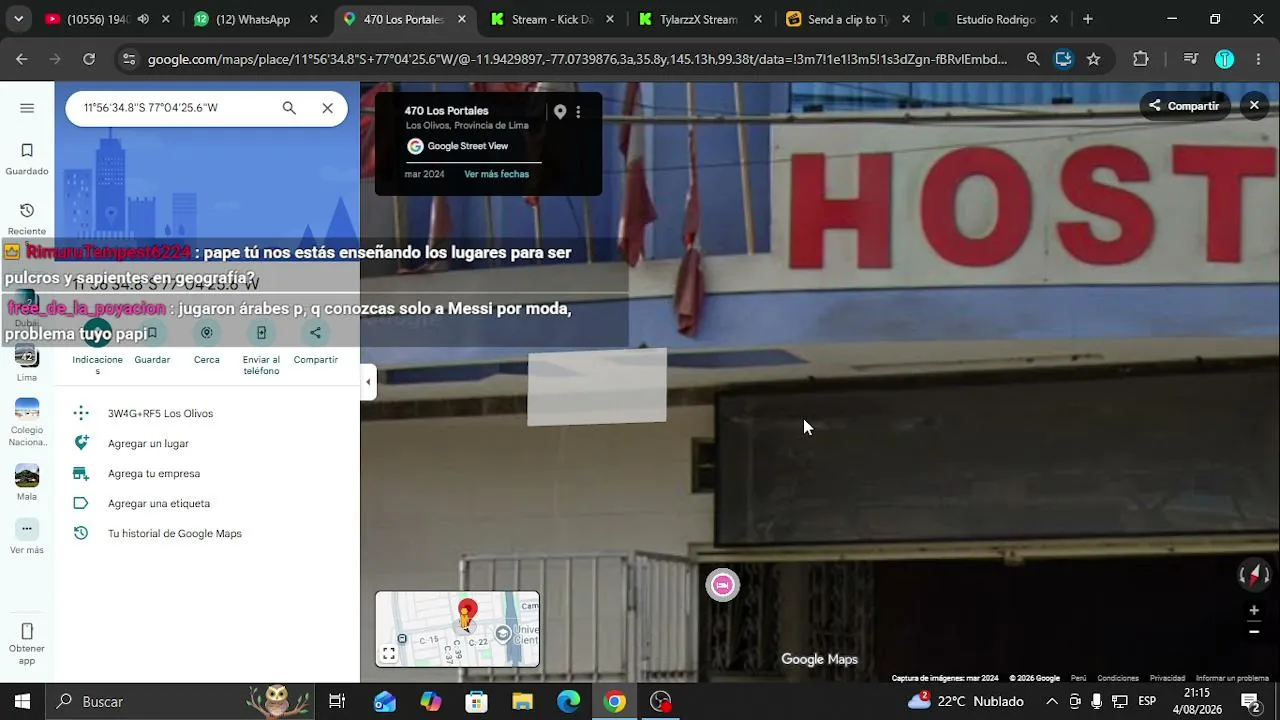The width and height of the screenshot is (1280, 720).
Task: Collapse the side panel with arrow
Action: coord(368,381)
